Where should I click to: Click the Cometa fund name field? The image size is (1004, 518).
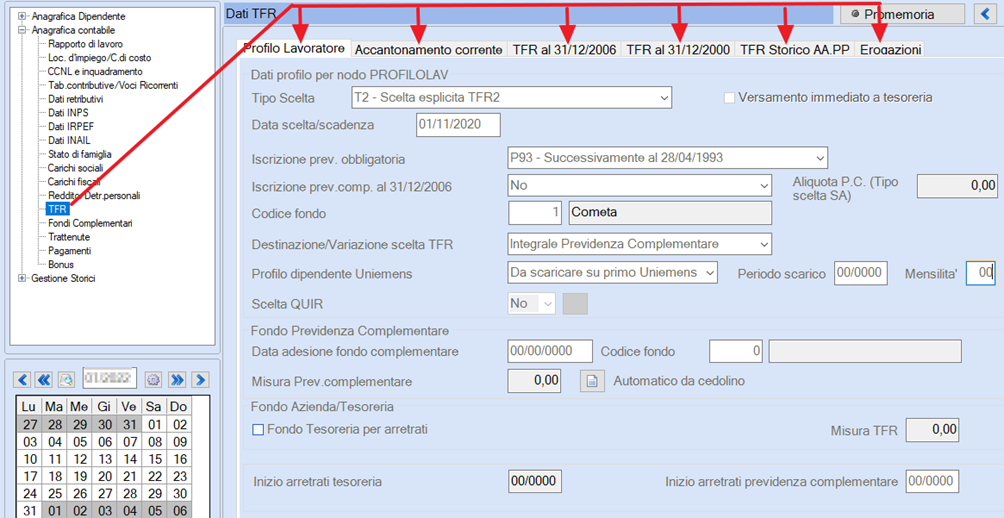coord(670,213)
